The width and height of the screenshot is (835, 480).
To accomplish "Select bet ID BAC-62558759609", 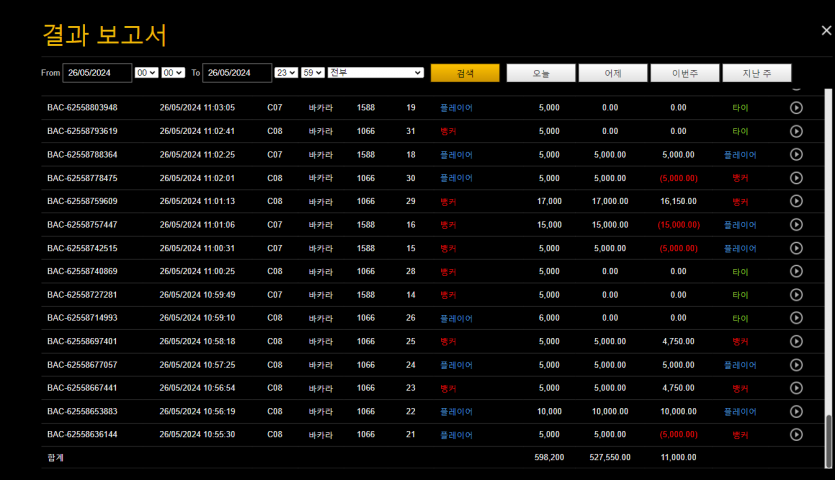I will pos(82,201).
